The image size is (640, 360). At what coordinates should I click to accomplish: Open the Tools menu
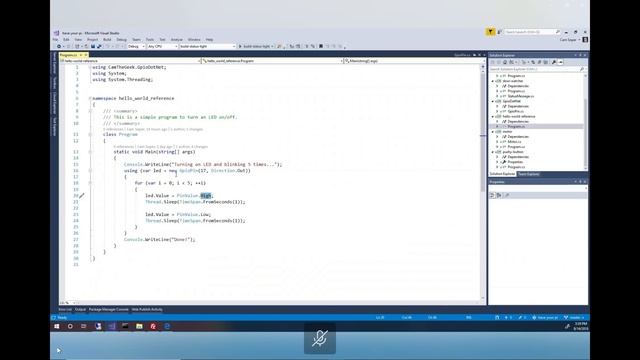150,40
